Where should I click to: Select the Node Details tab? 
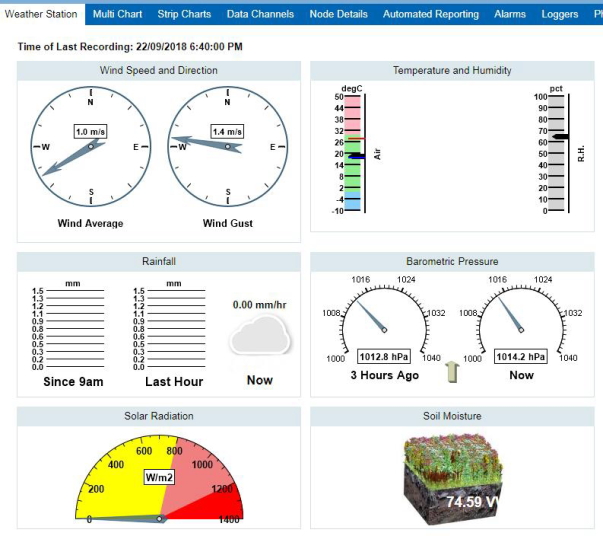point(338,14)
